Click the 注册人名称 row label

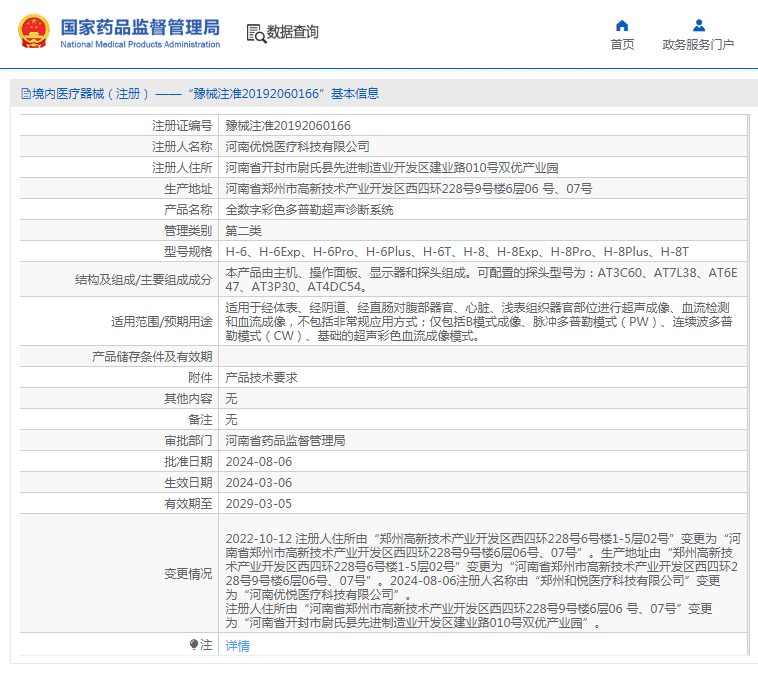(182, 147)
